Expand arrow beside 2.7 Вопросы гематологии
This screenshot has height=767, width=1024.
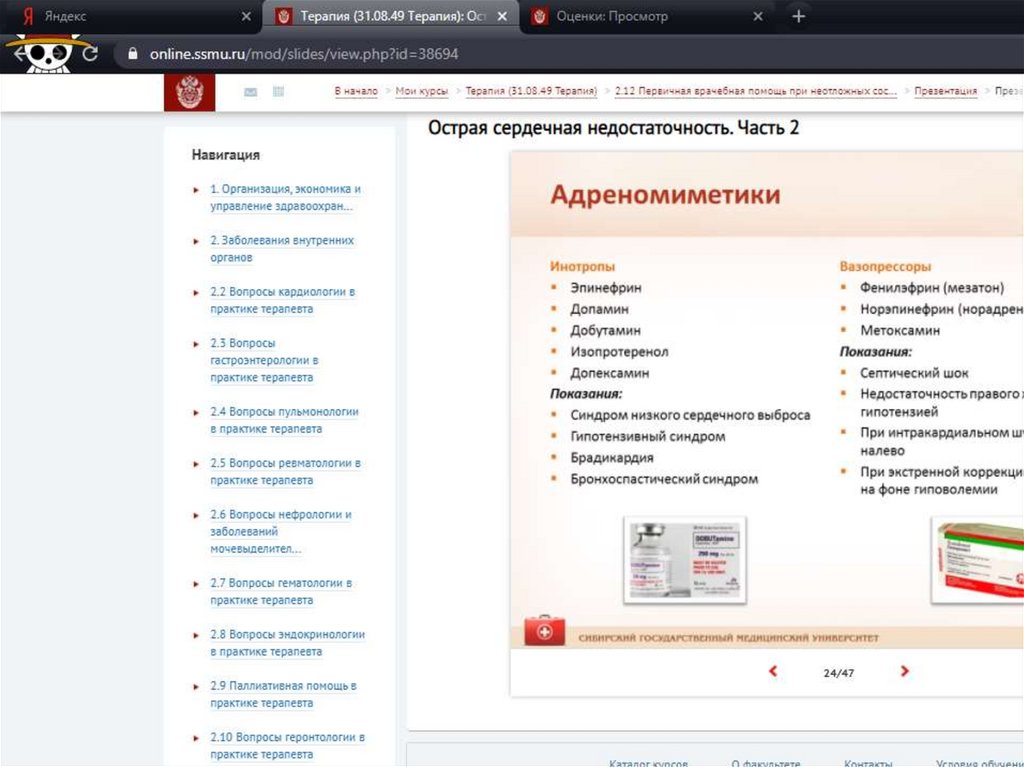[196, 584]
